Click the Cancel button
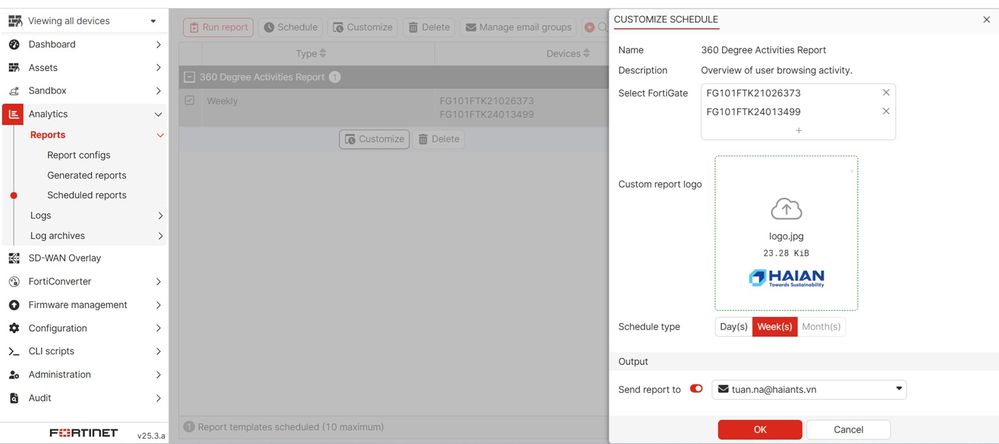 pos(848,429)
